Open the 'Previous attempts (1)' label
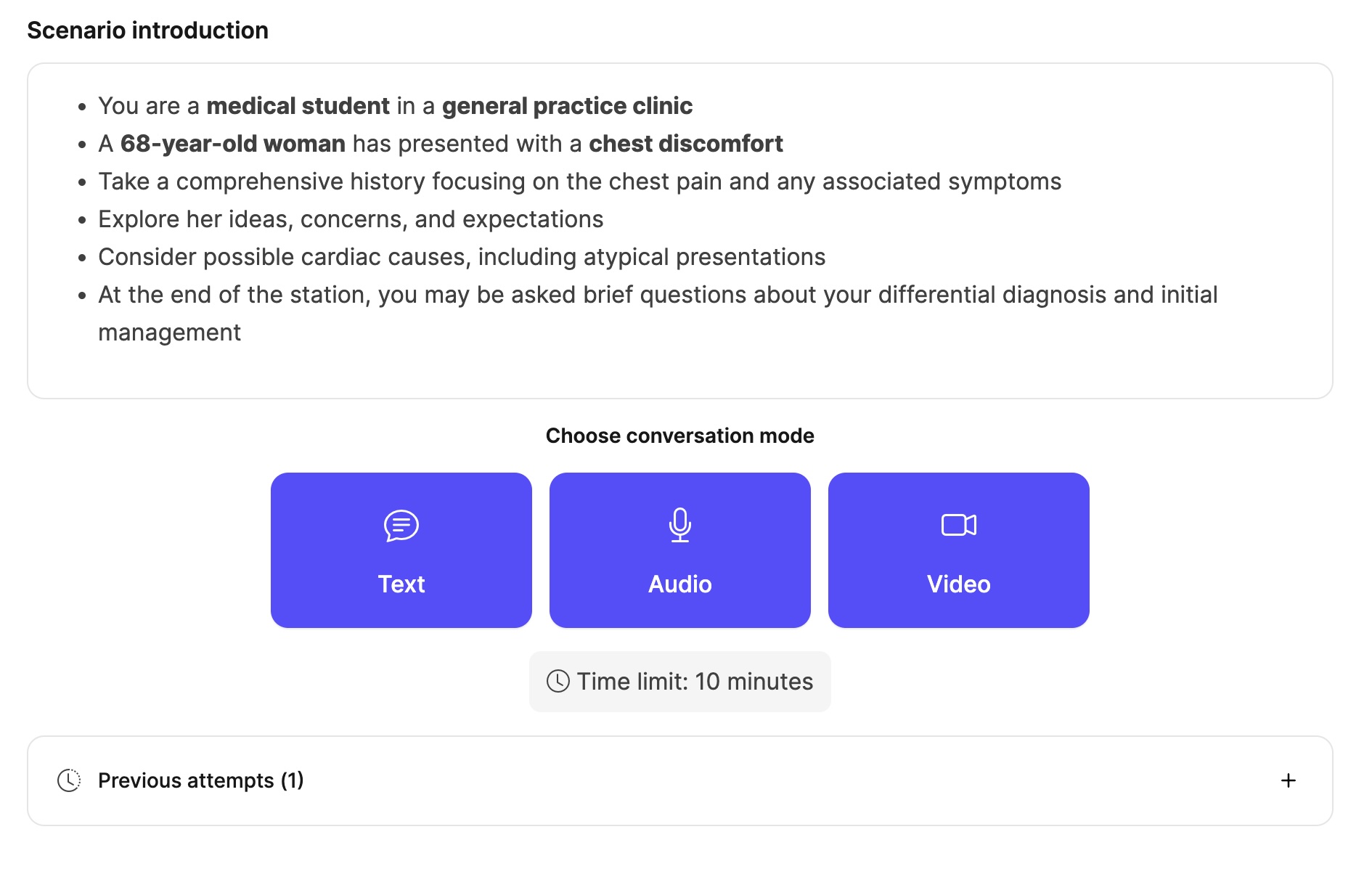 pos(200,780)
